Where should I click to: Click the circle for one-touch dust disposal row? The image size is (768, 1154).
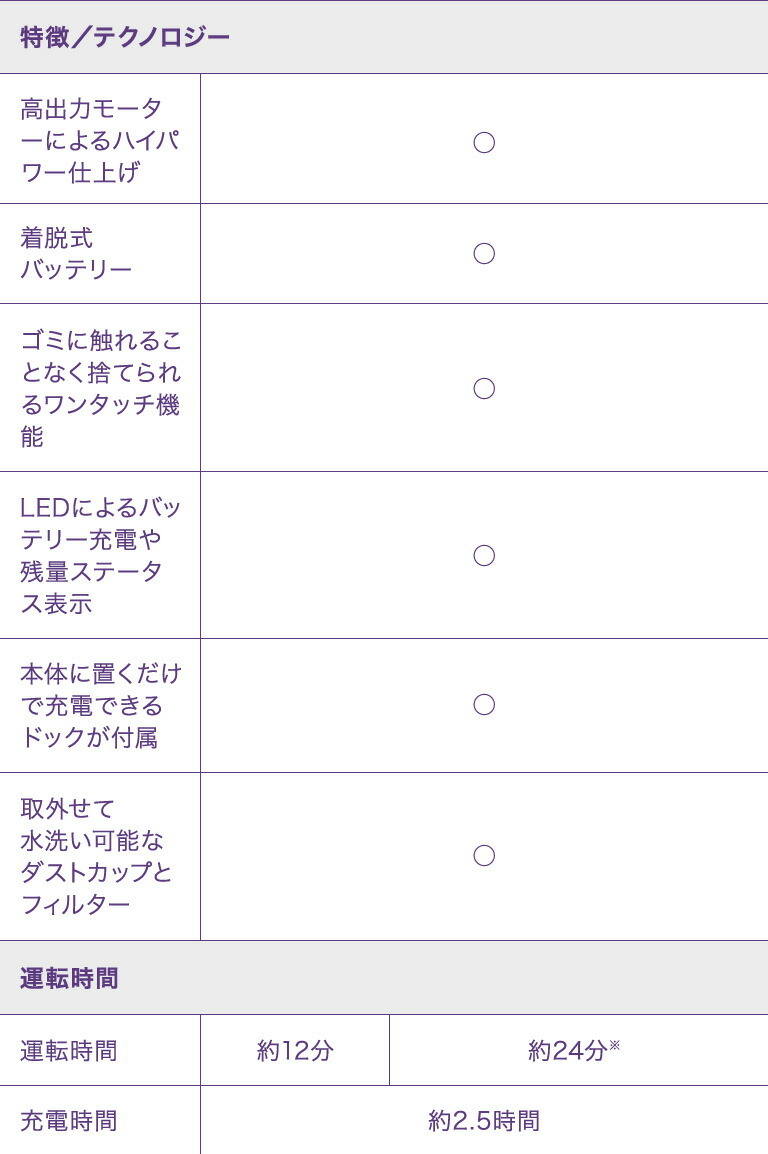click(x=484, y=389)
